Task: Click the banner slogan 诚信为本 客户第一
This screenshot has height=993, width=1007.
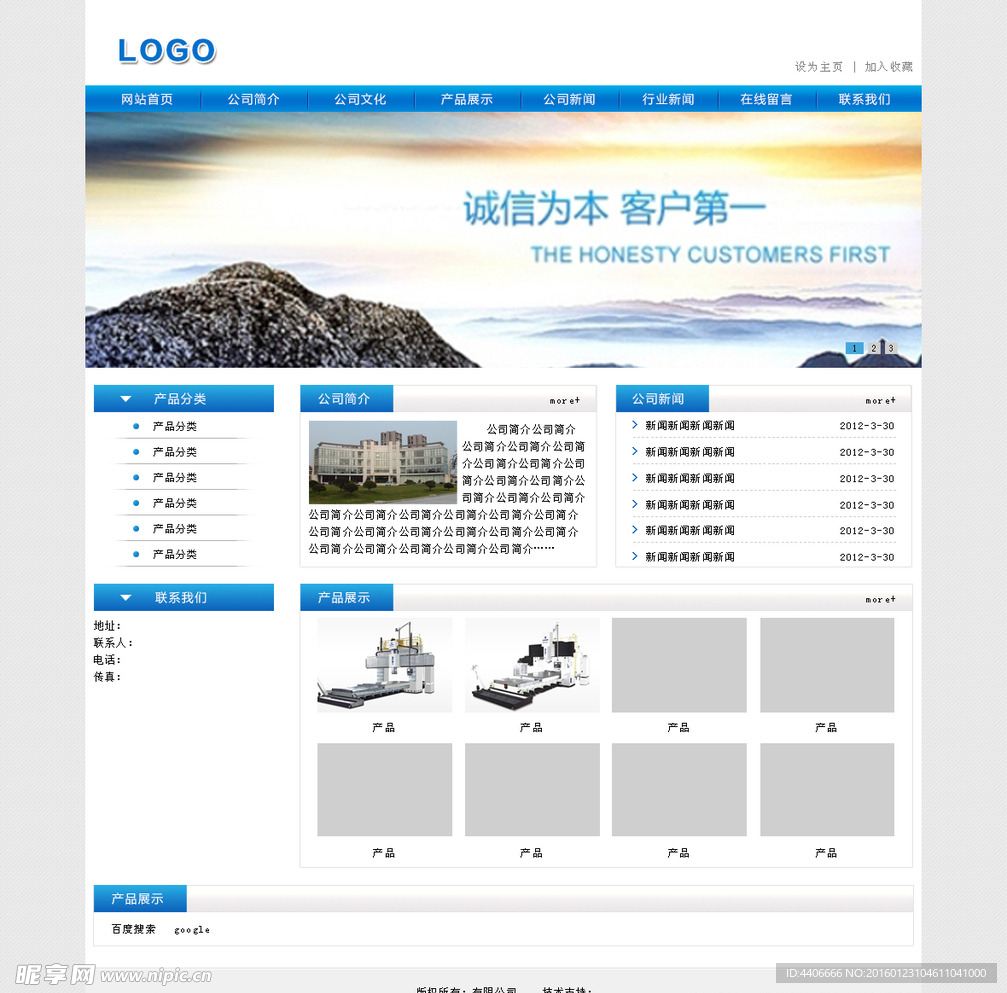Action: tap(615, 209)
